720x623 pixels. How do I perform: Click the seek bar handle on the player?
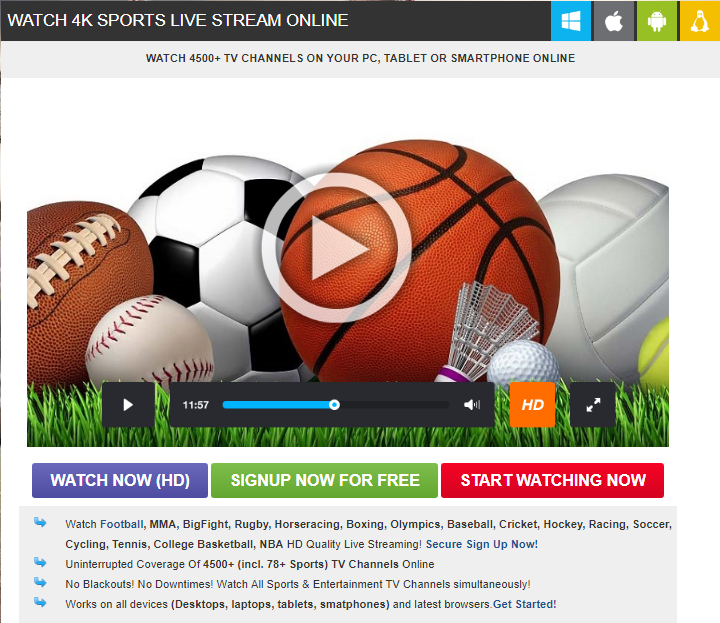[334, 405]
